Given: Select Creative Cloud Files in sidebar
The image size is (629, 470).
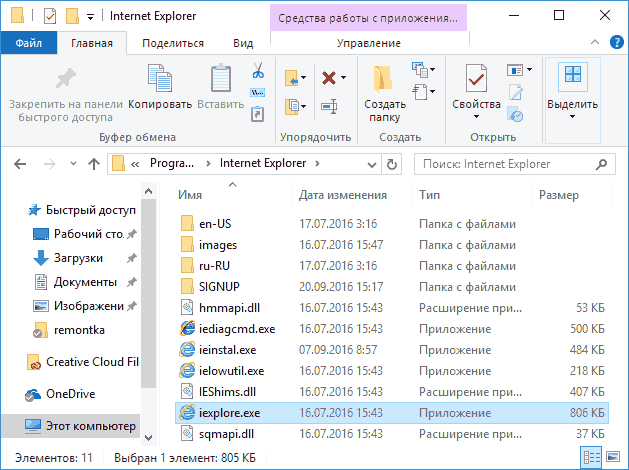Looking at the screenshot, I should pos(83,362).
